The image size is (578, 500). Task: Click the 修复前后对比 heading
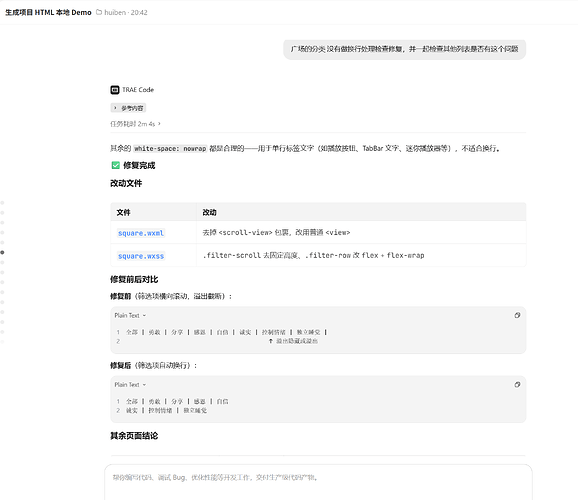coord(134,279)
